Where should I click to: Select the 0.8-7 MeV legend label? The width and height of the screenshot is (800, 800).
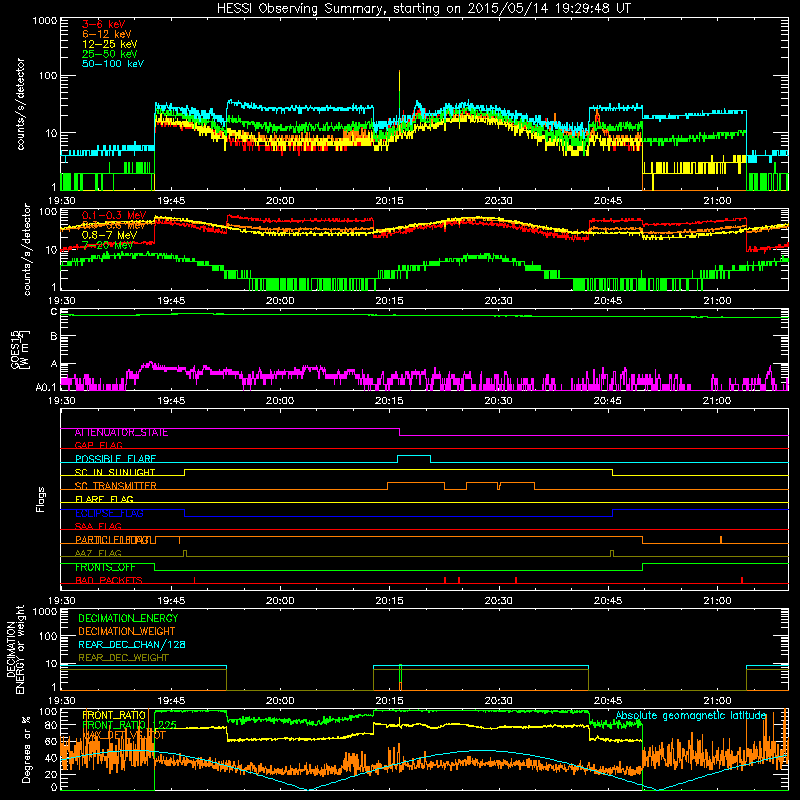click(110, 235)
